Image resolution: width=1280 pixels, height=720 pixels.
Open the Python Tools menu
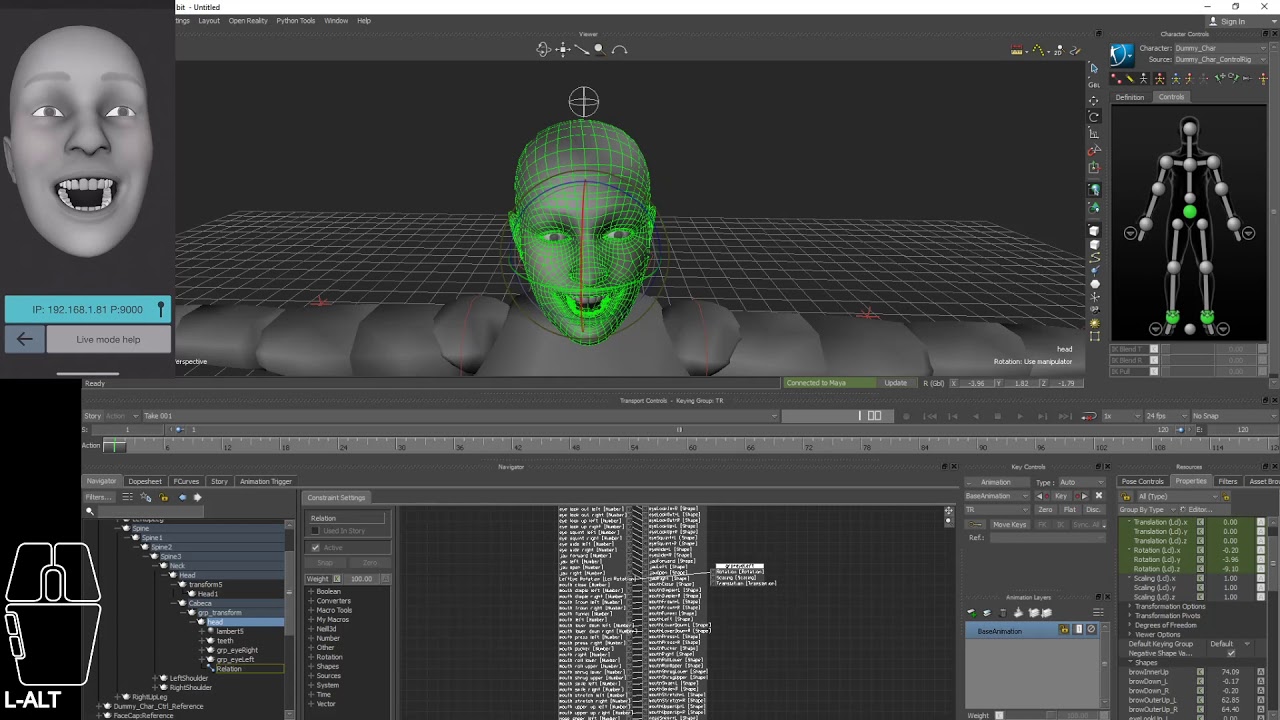tap(296, 20)
